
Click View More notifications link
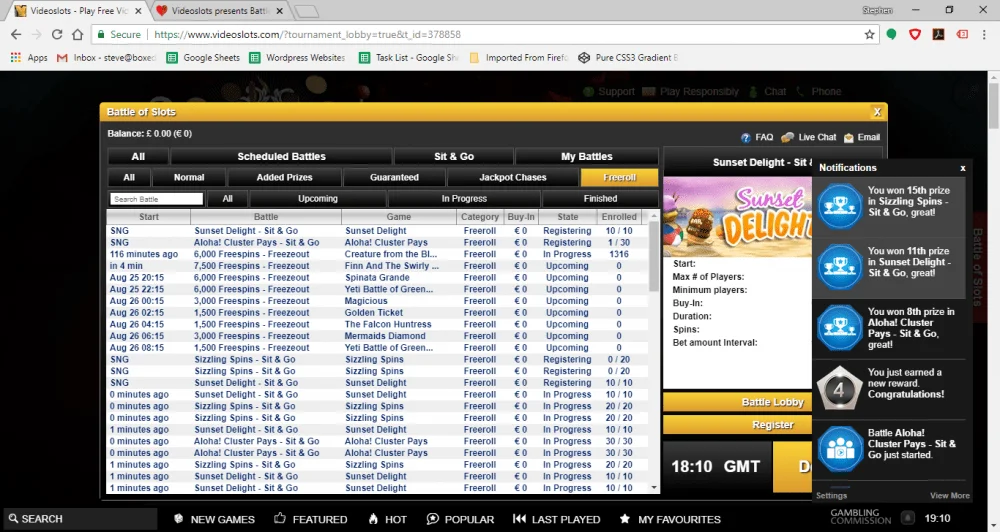[x=950, y=496]
